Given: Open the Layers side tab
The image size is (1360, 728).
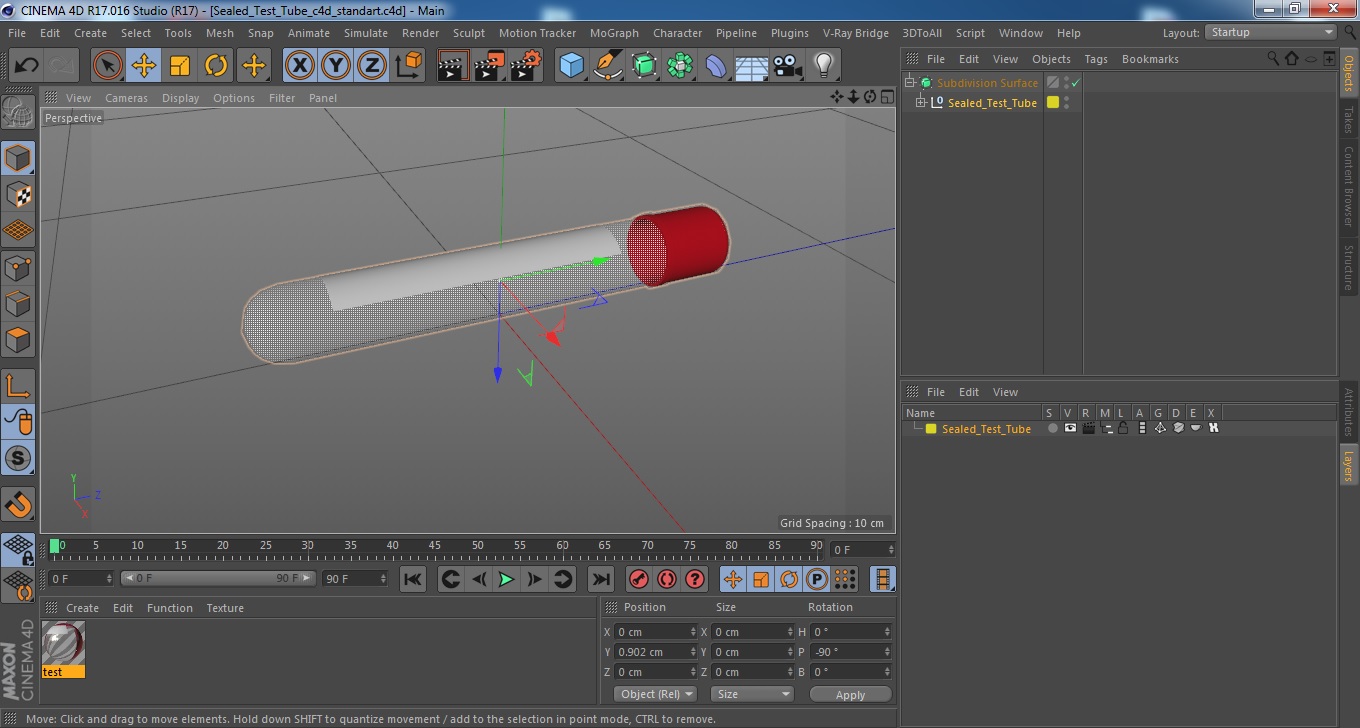Looking at the screenshot, I should pos(1349,465).
